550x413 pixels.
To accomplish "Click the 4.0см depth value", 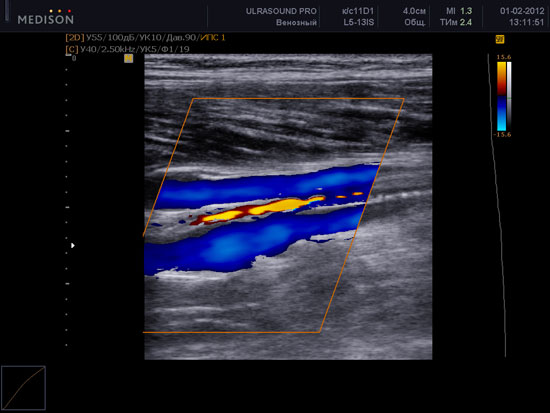I will 414,11.
